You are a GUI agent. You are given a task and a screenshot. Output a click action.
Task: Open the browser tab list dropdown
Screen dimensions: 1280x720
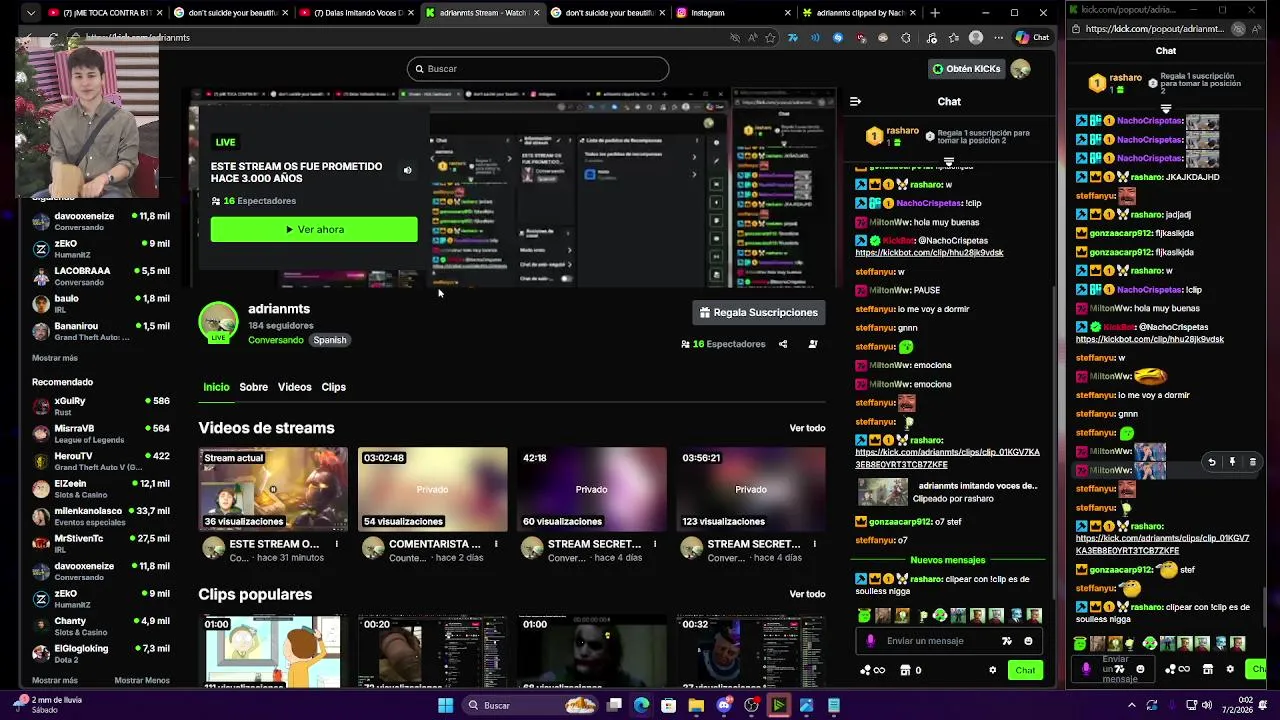point(31,13)
